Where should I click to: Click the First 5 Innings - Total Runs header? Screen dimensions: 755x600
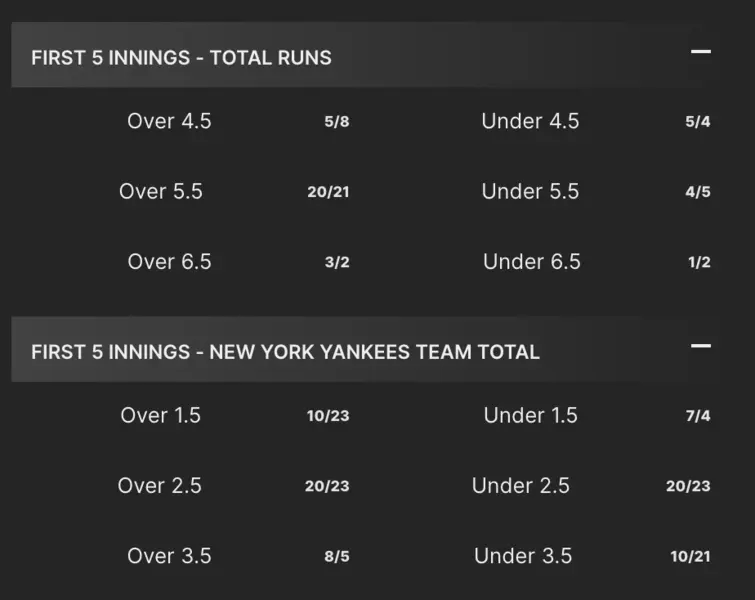click(181, 57)
